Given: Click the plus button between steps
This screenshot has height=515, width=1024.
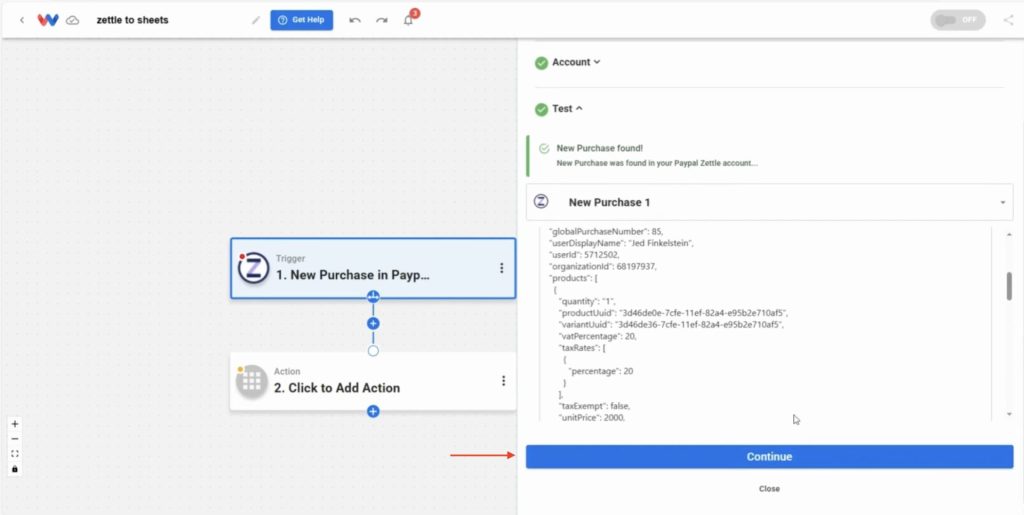Looking at the screenshot, I should pyautogui.click(x=373, y=323).
